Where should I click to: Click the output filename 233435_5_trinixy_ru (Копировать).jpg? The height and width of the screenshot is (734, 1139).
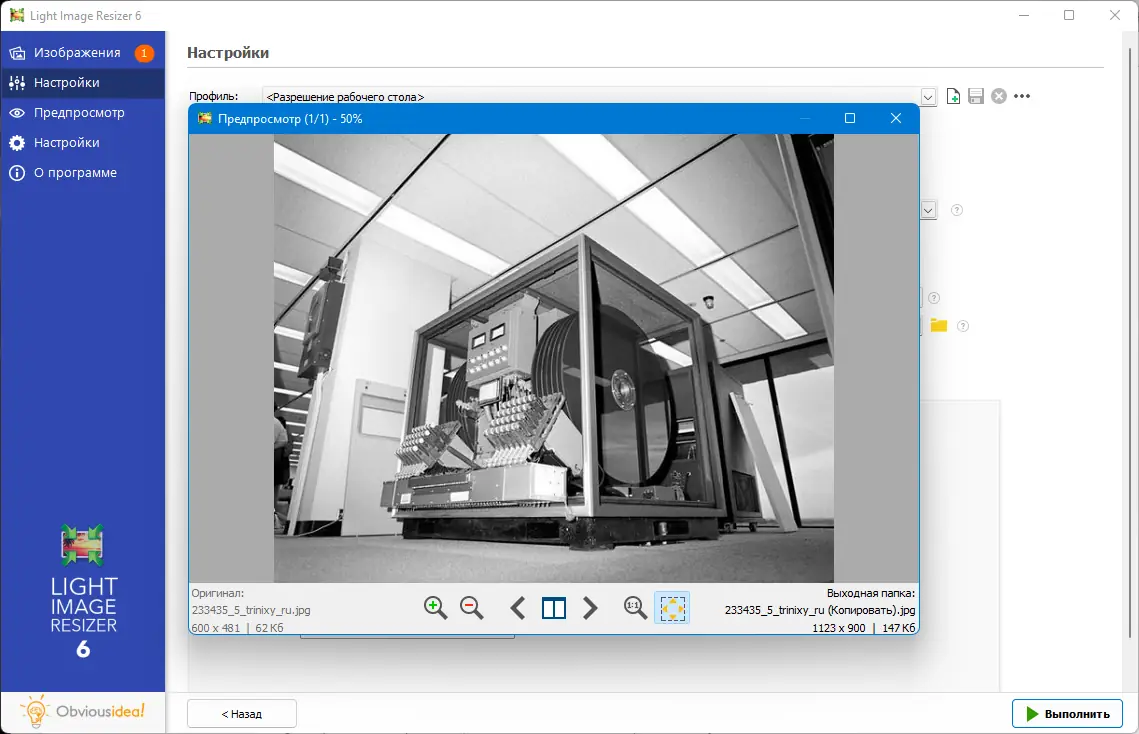tap(820, 610)
